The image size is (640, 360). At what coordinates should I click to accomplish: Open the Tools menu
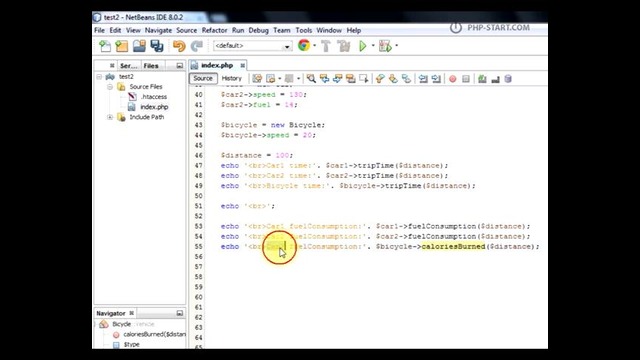304,30
